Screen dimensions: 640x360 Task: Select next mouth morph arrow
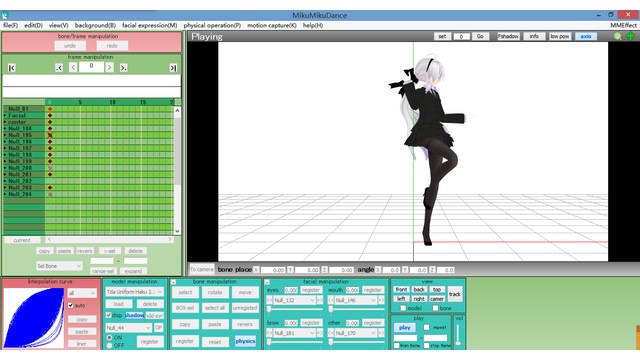pos(381,300)
